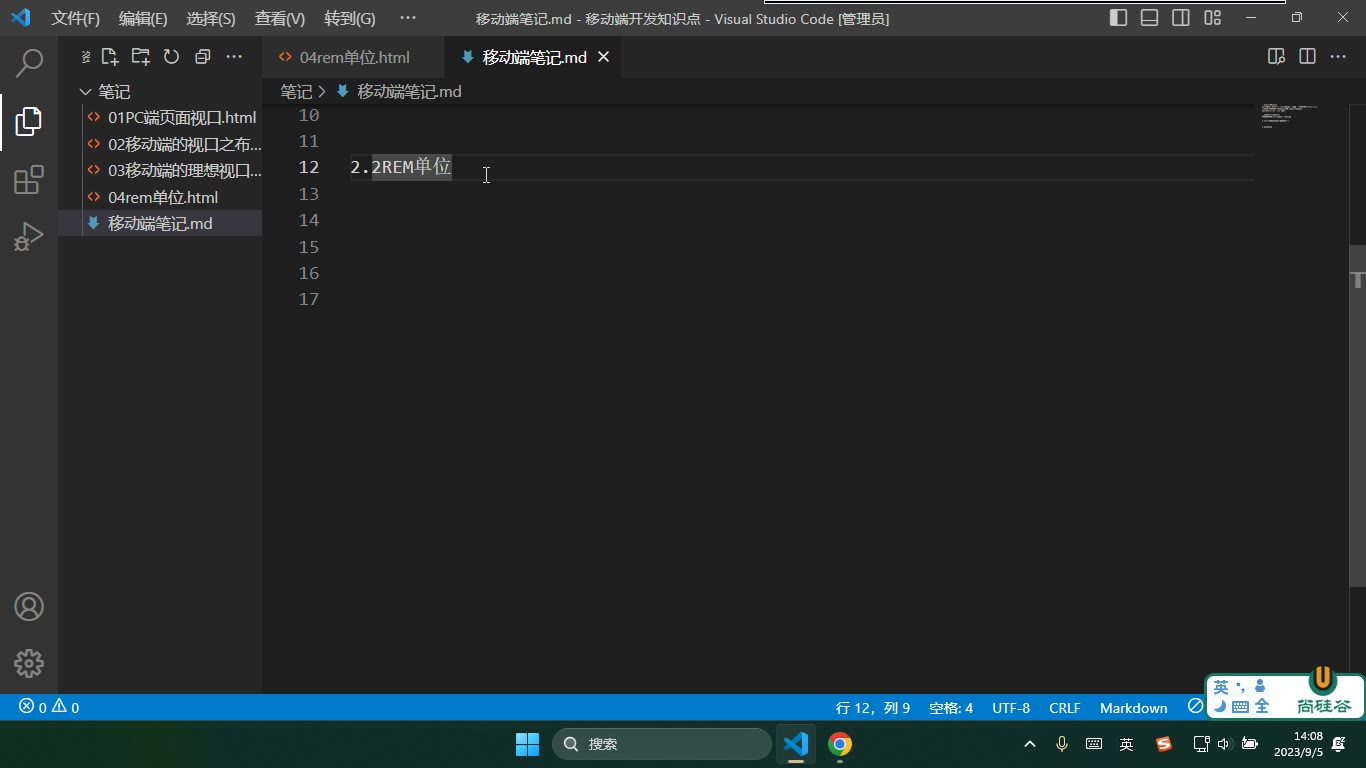Collapse all folders in explorer
This screenshot has height=768, width=1366.
pos(203,57)
